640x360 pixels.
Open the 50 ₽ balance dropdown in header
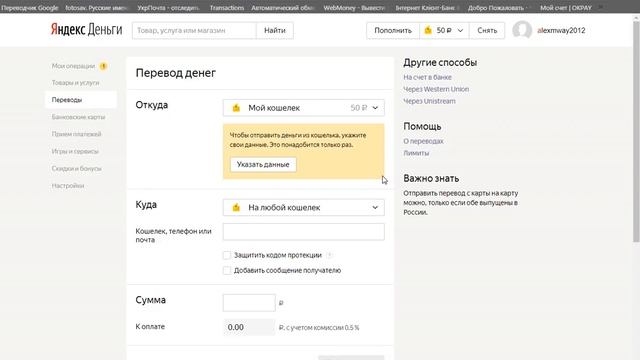[x=444, y=30]
